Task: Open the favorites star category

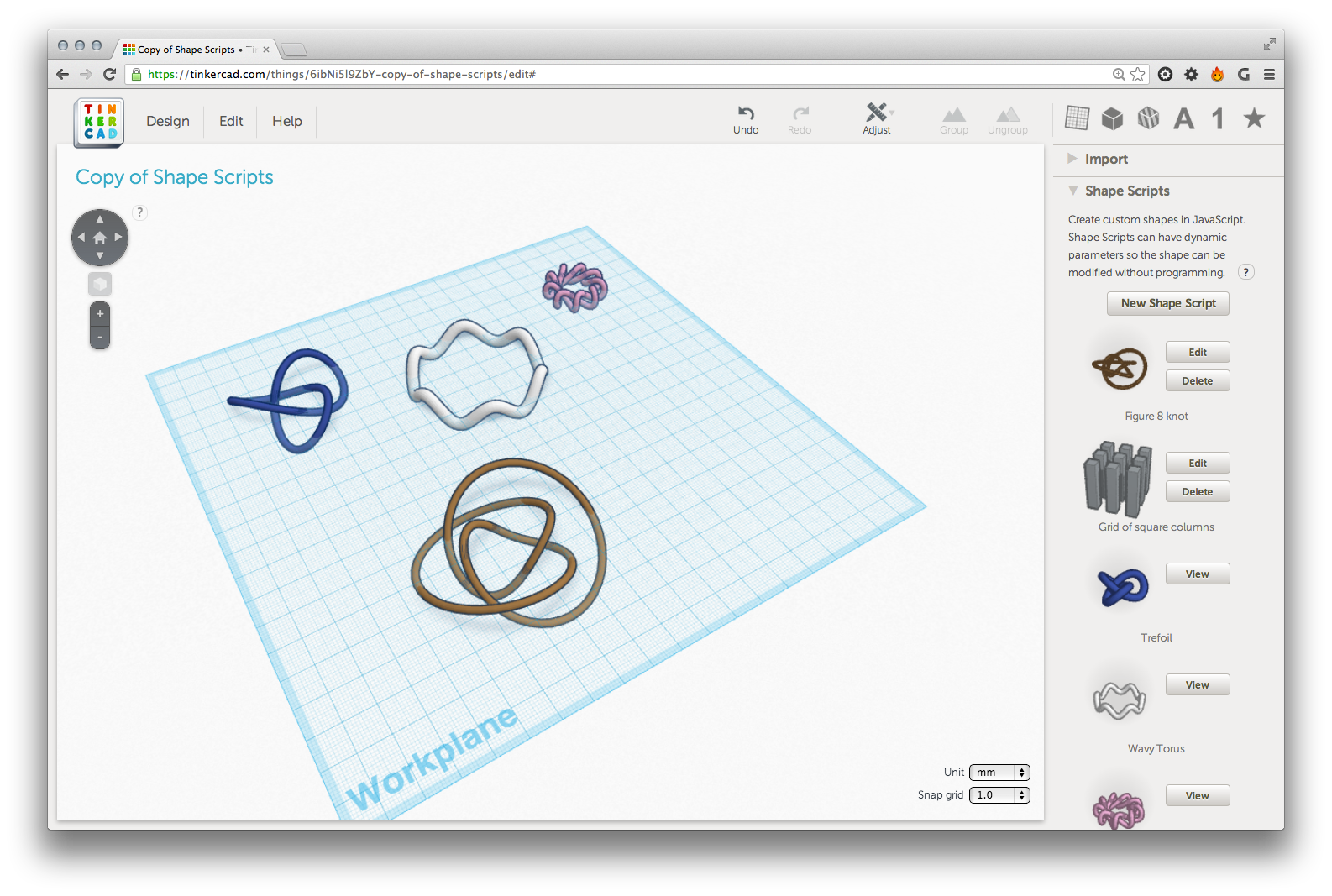Action: 1254,118
